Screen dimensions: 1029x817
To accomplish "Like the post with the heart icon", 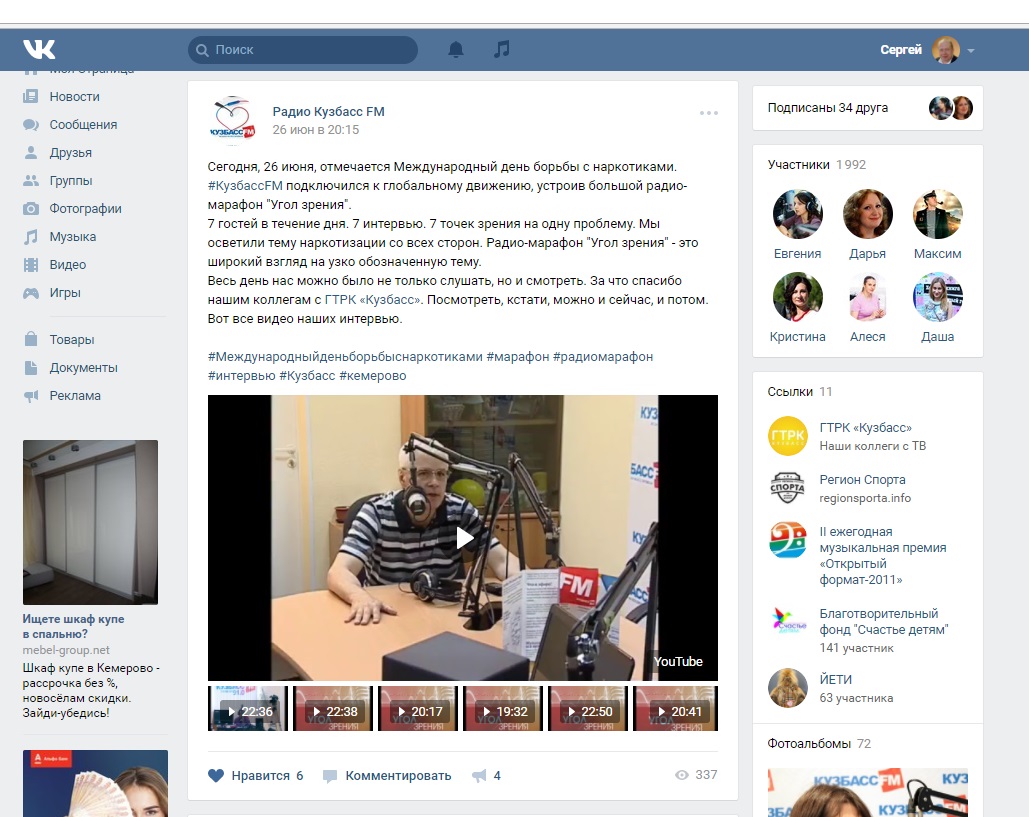I will pos(216,776).
